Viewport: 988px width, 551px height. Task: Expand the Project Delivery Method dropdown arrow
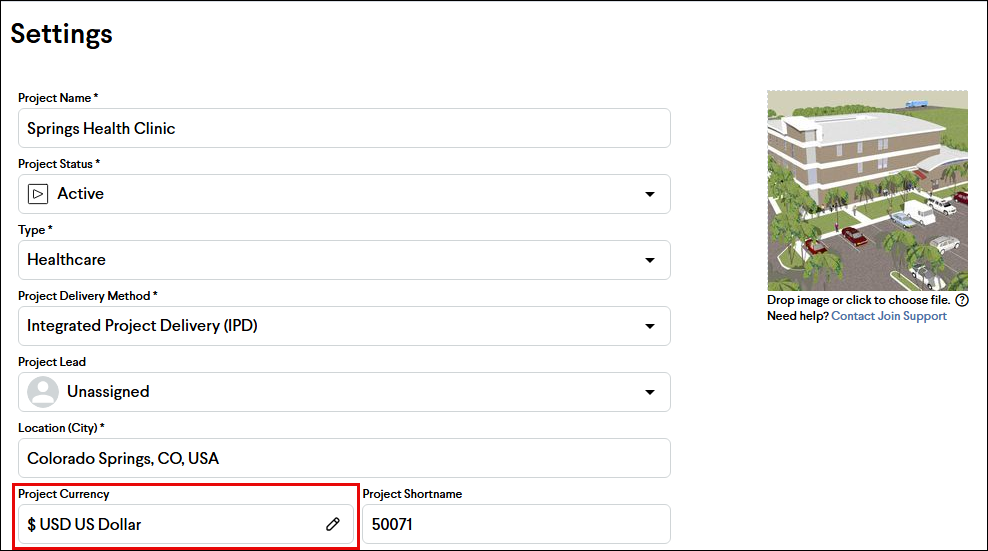[650, 326]
